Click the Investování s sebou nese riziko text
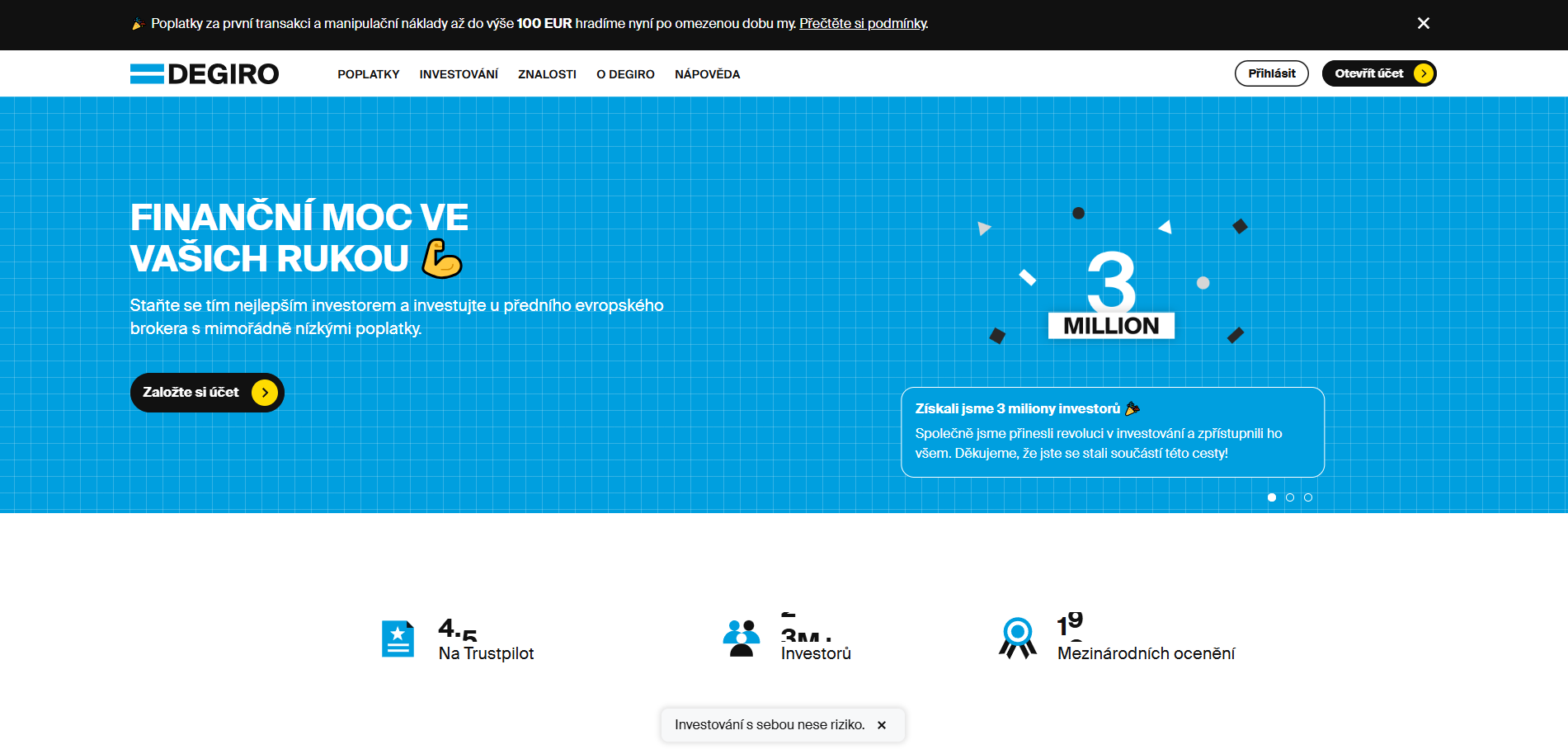This screenshot has width=1568, height=754. coord(770,725)
